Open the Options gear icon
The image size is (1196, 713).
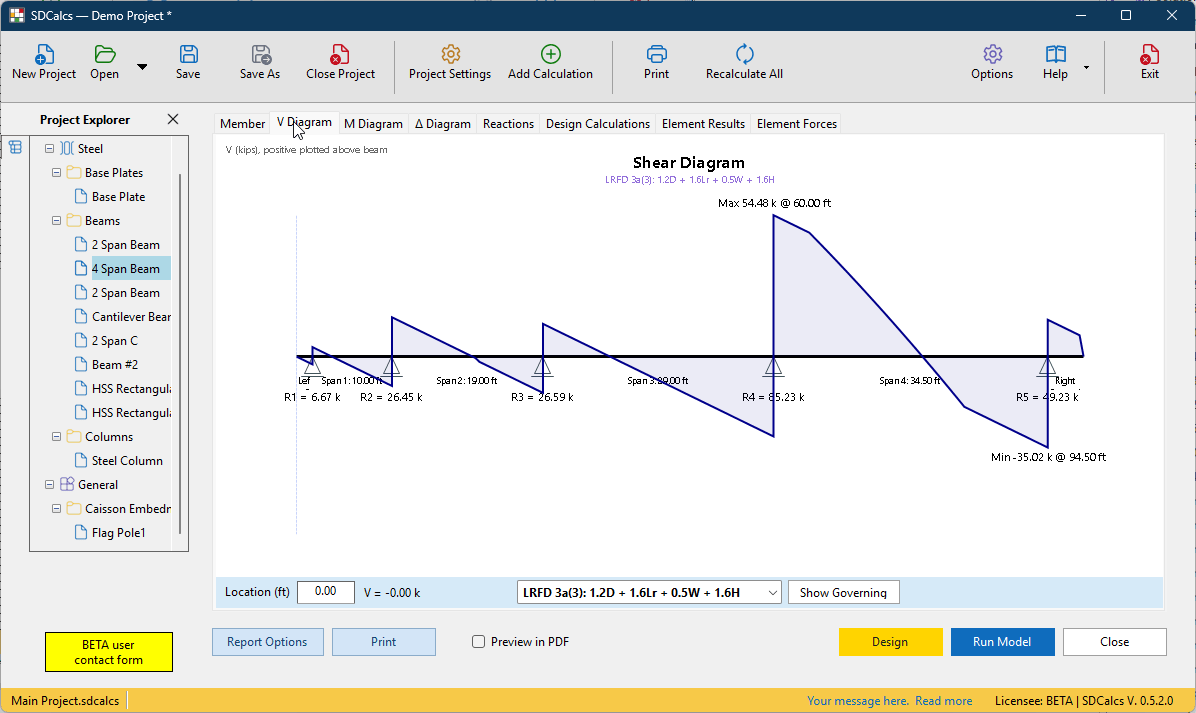[x=992, y=54]
